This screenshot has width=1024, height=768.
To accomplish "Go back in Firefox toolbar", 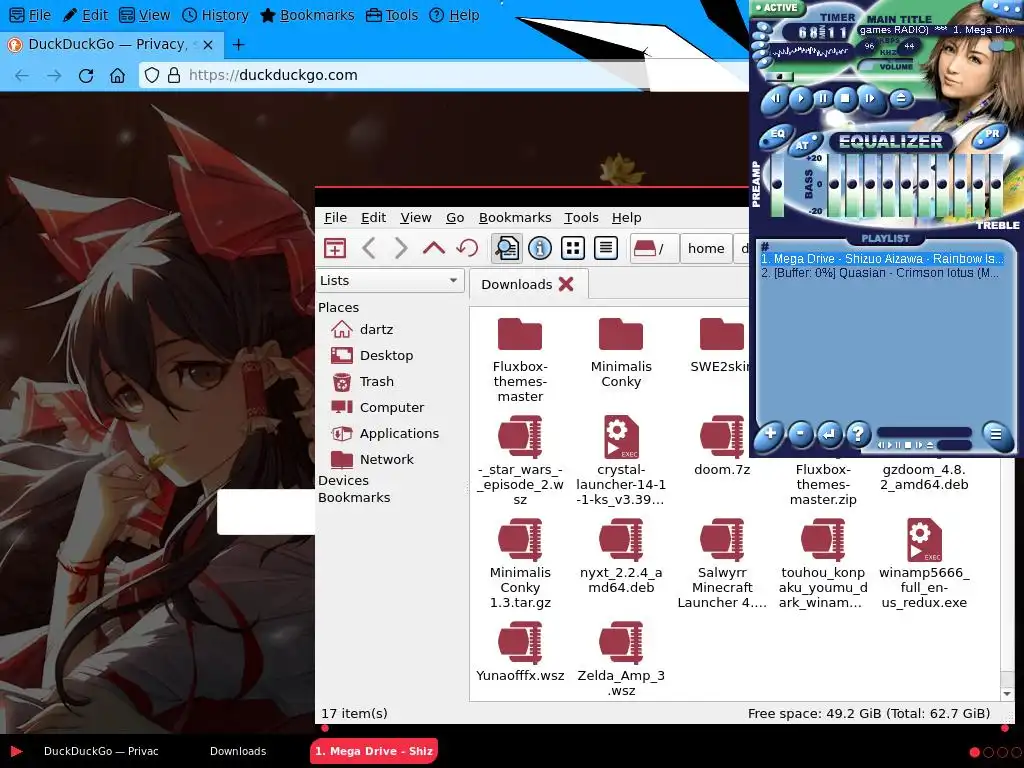I will (22, 75).
